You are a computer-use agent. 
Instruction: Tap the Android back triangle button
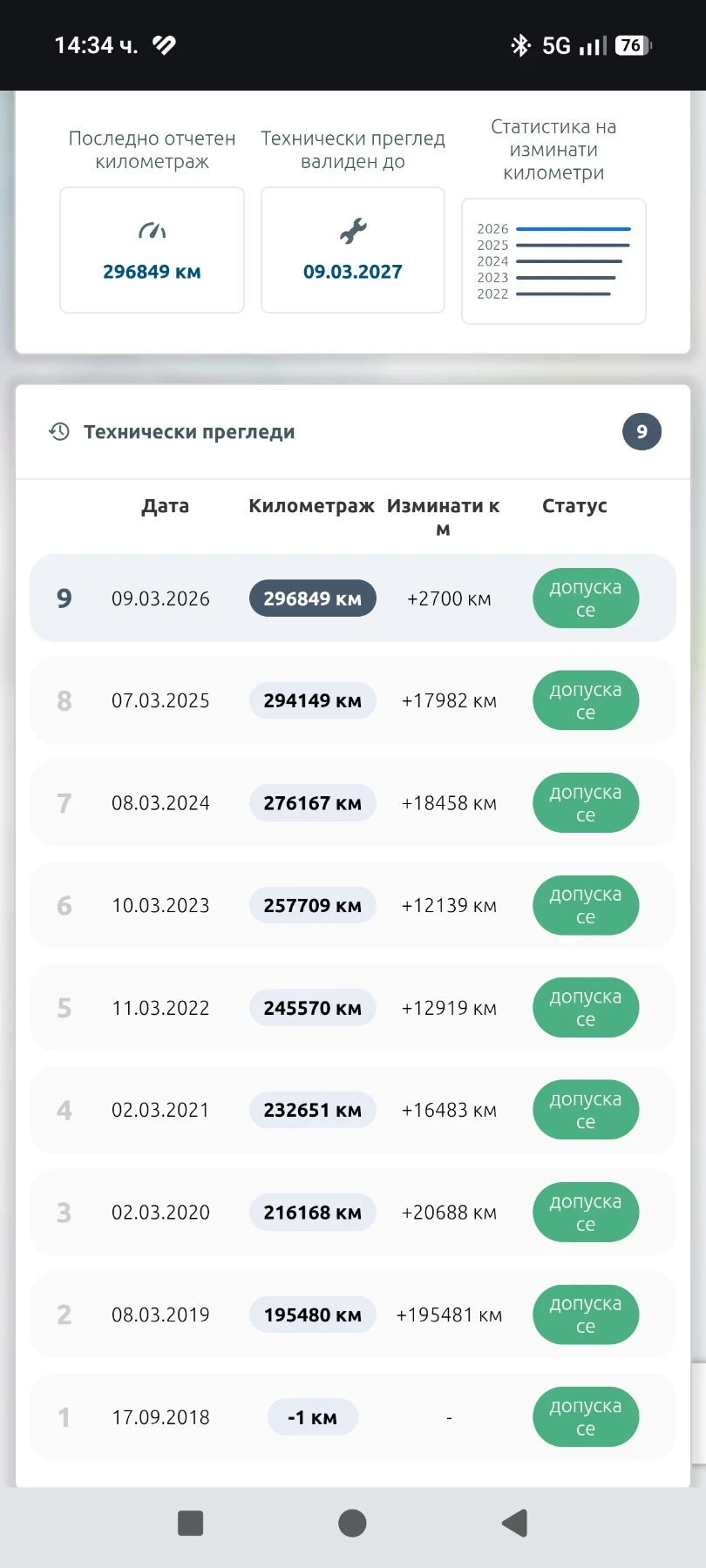tap(514, 1523)
